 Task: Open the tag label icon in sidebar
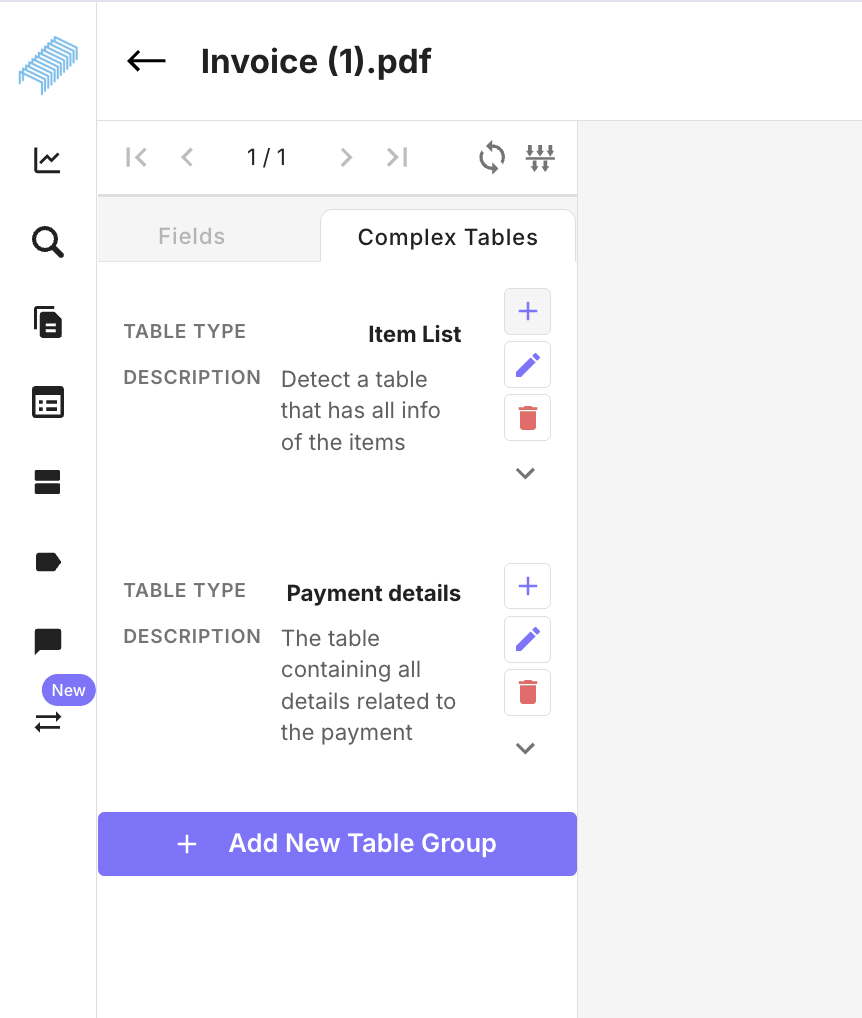pyautogui.click(x=47, y=562)
